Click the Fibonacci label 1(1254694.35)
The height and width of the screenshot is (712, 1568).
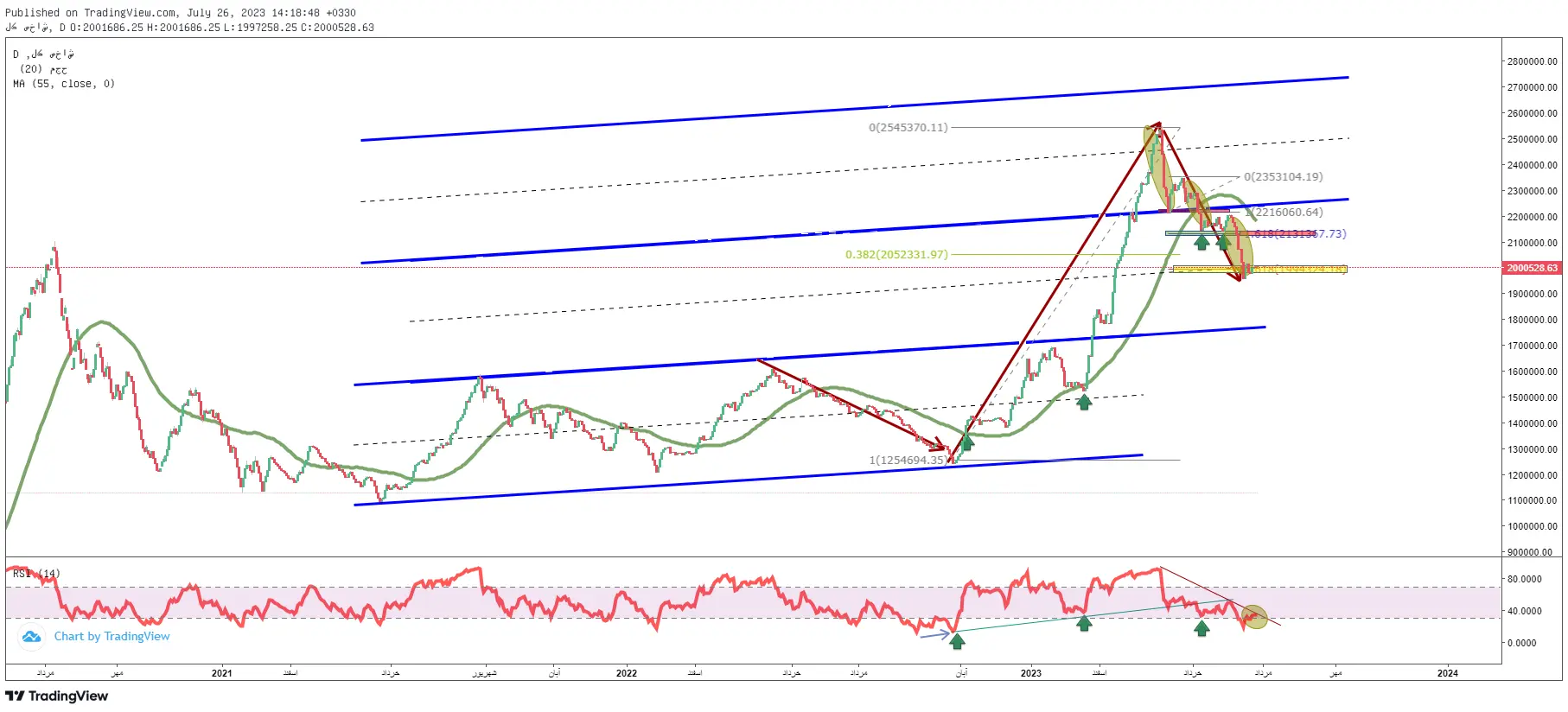tap(908, 461)
